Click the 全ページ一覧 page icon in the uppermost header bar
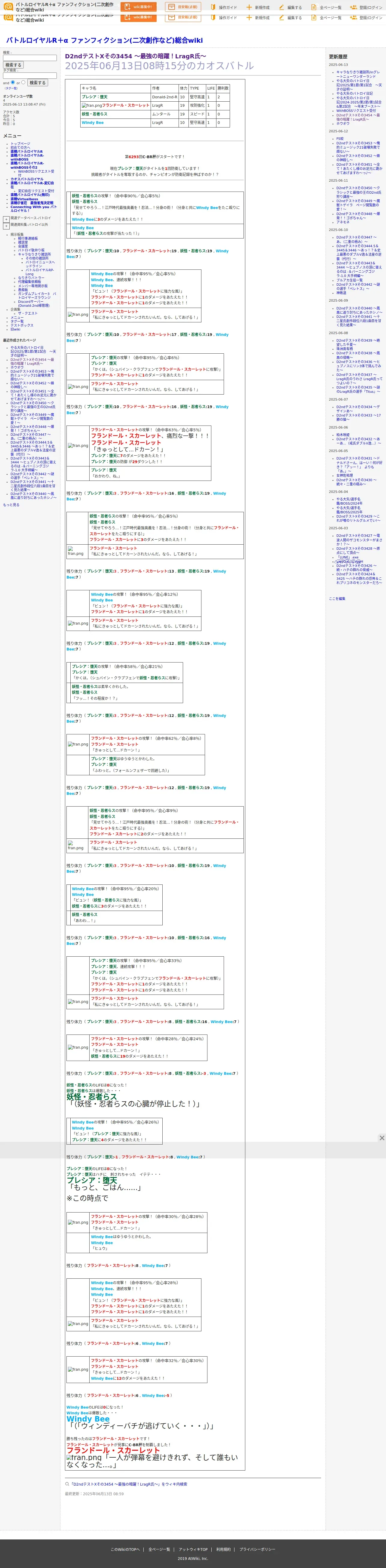 coord(314,7)
